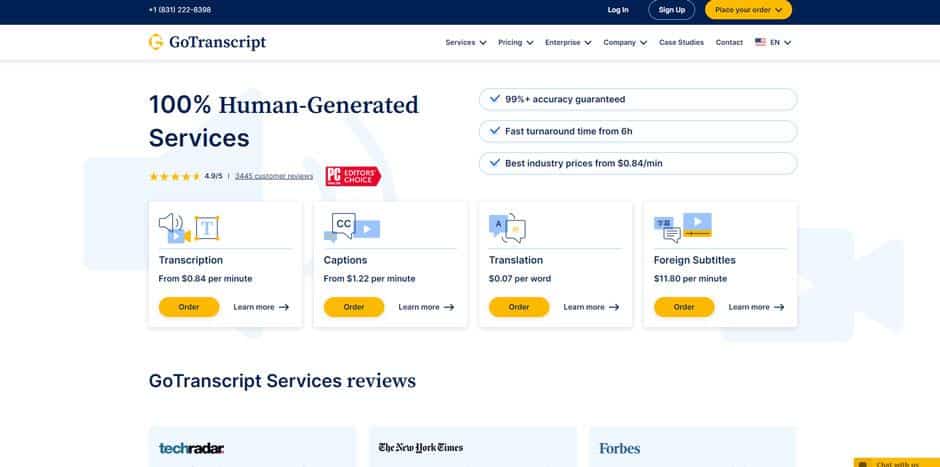Expand the Services dropdown menu
The height and width of the screenshot is (467, 940).
point(466,42)
